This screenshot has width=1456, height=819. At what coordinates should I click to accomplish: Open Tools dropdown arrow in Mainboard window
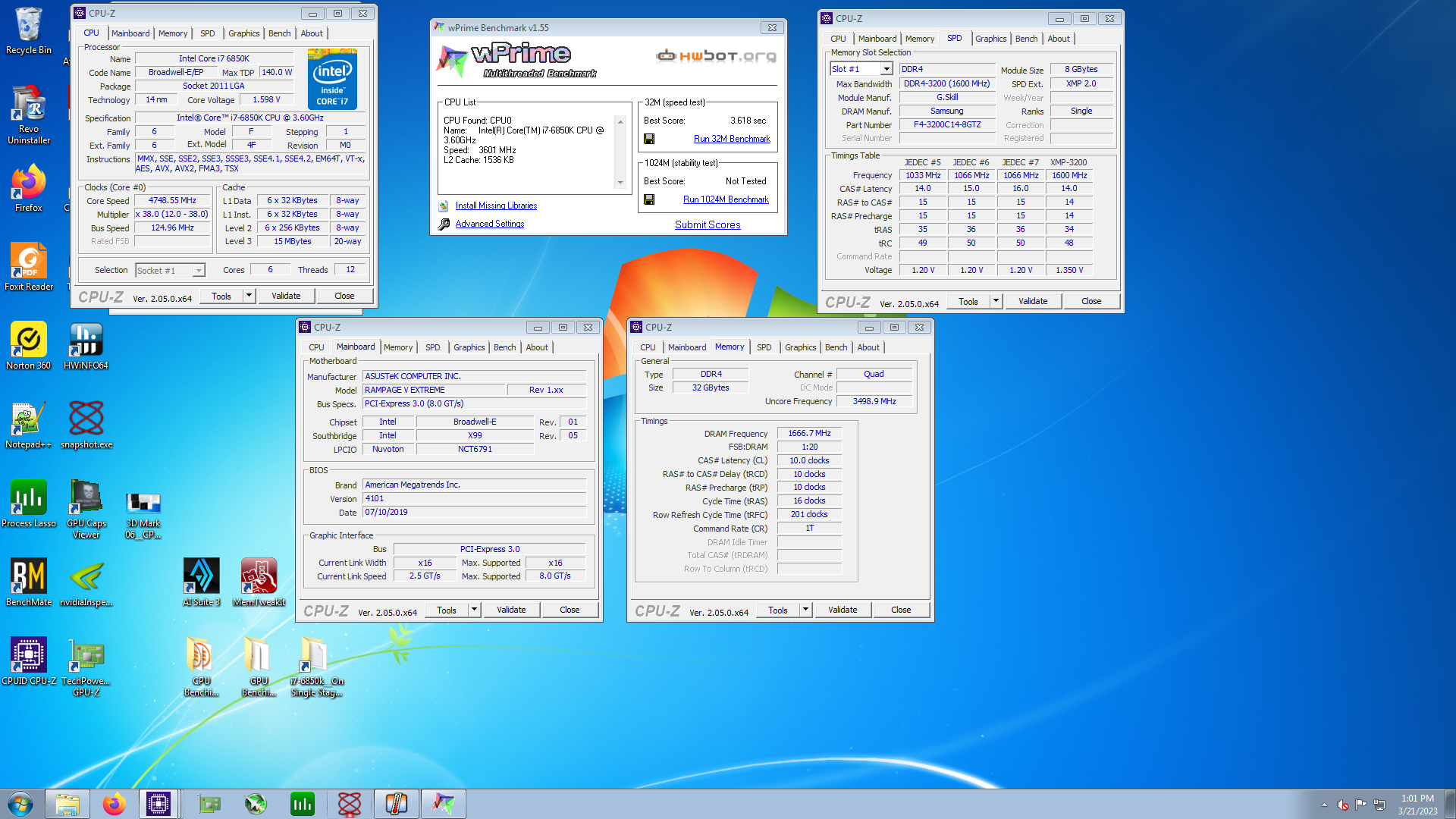coord(474,610)
